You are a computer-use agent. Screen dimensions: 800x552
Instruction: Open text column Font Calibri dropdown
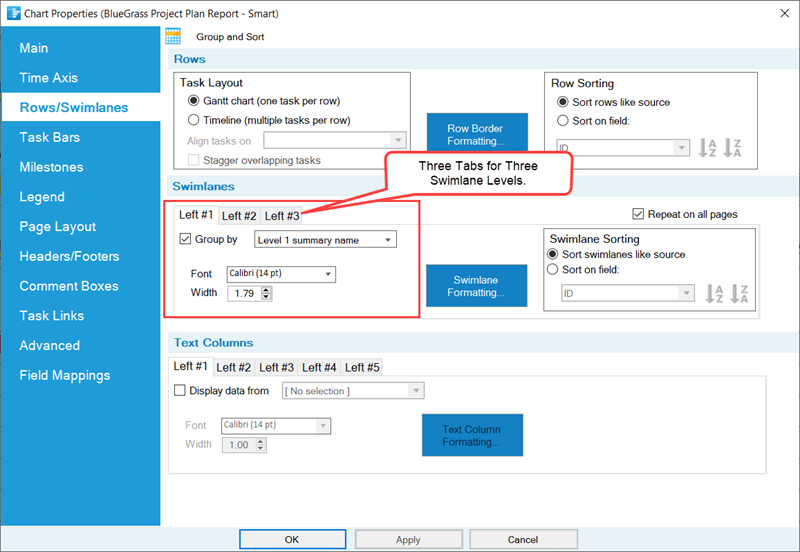pyautogui.click(x=276, y=425)
